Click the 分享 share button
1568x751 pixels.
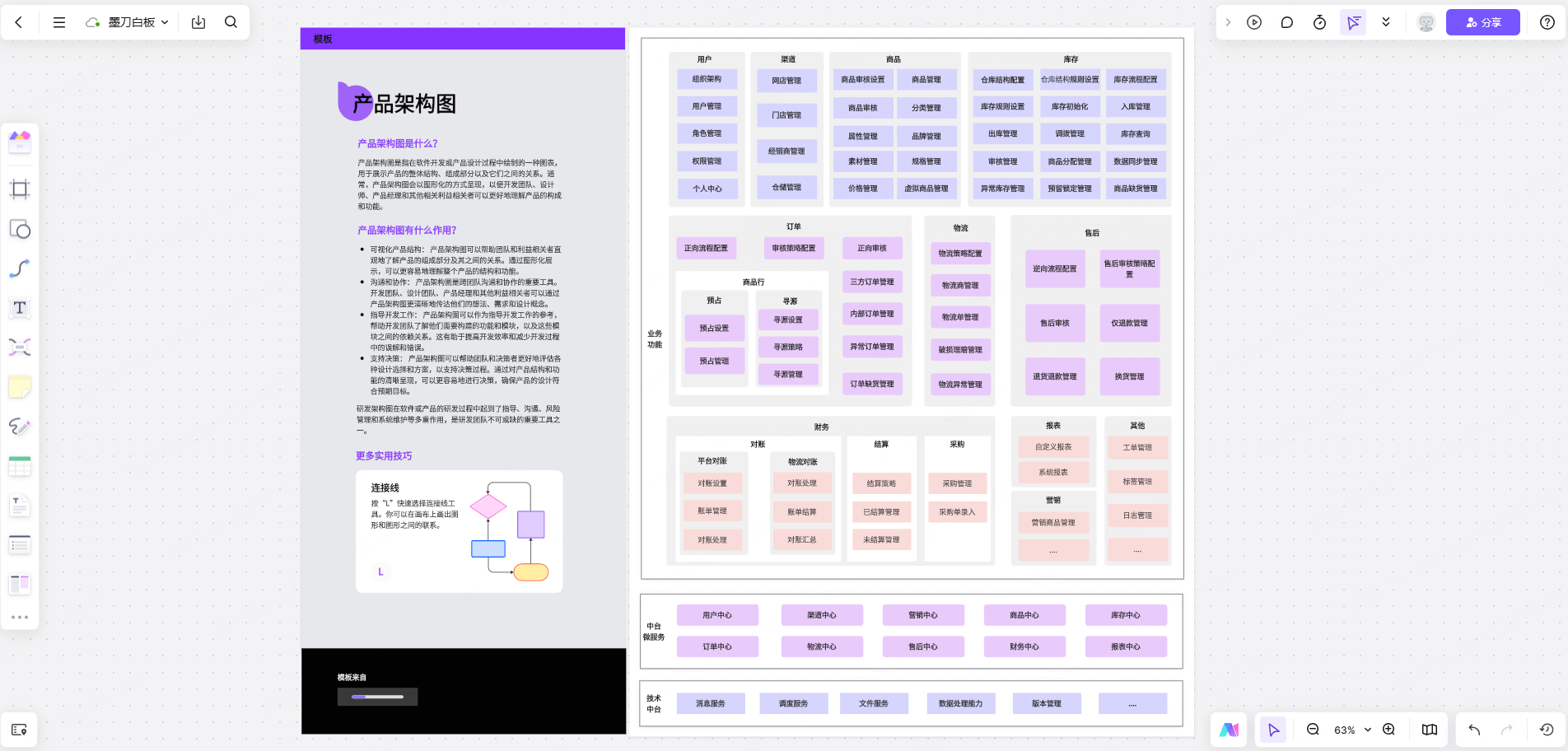1482,22
